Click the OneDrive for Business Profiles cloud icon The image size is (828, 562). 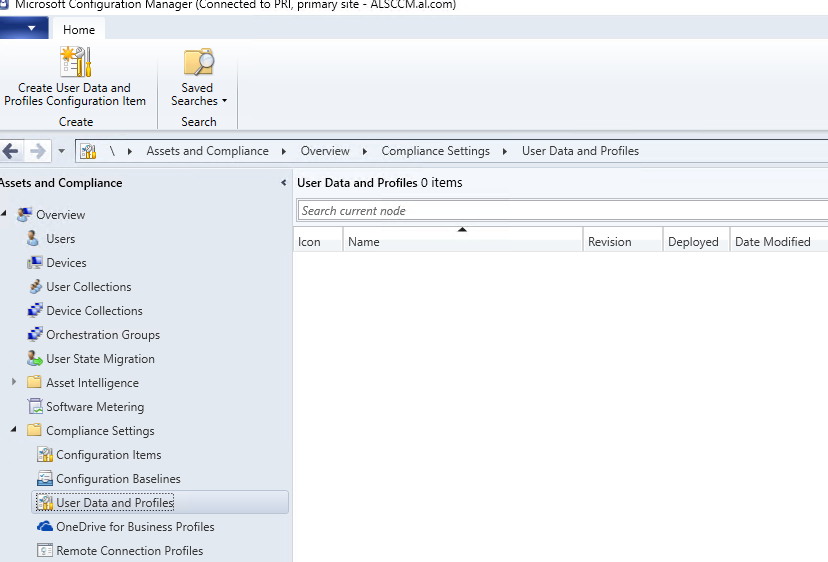pyautogui.click(x=45, y=526)
